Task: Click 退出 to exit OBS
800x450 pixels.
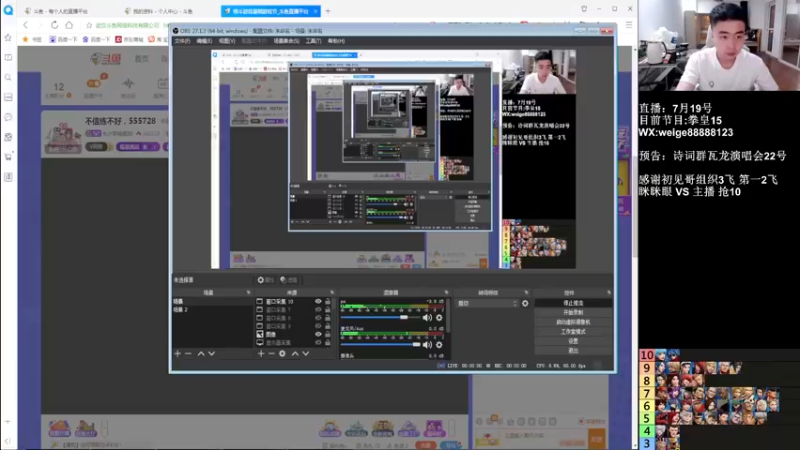Action: [x=573, y=351]
